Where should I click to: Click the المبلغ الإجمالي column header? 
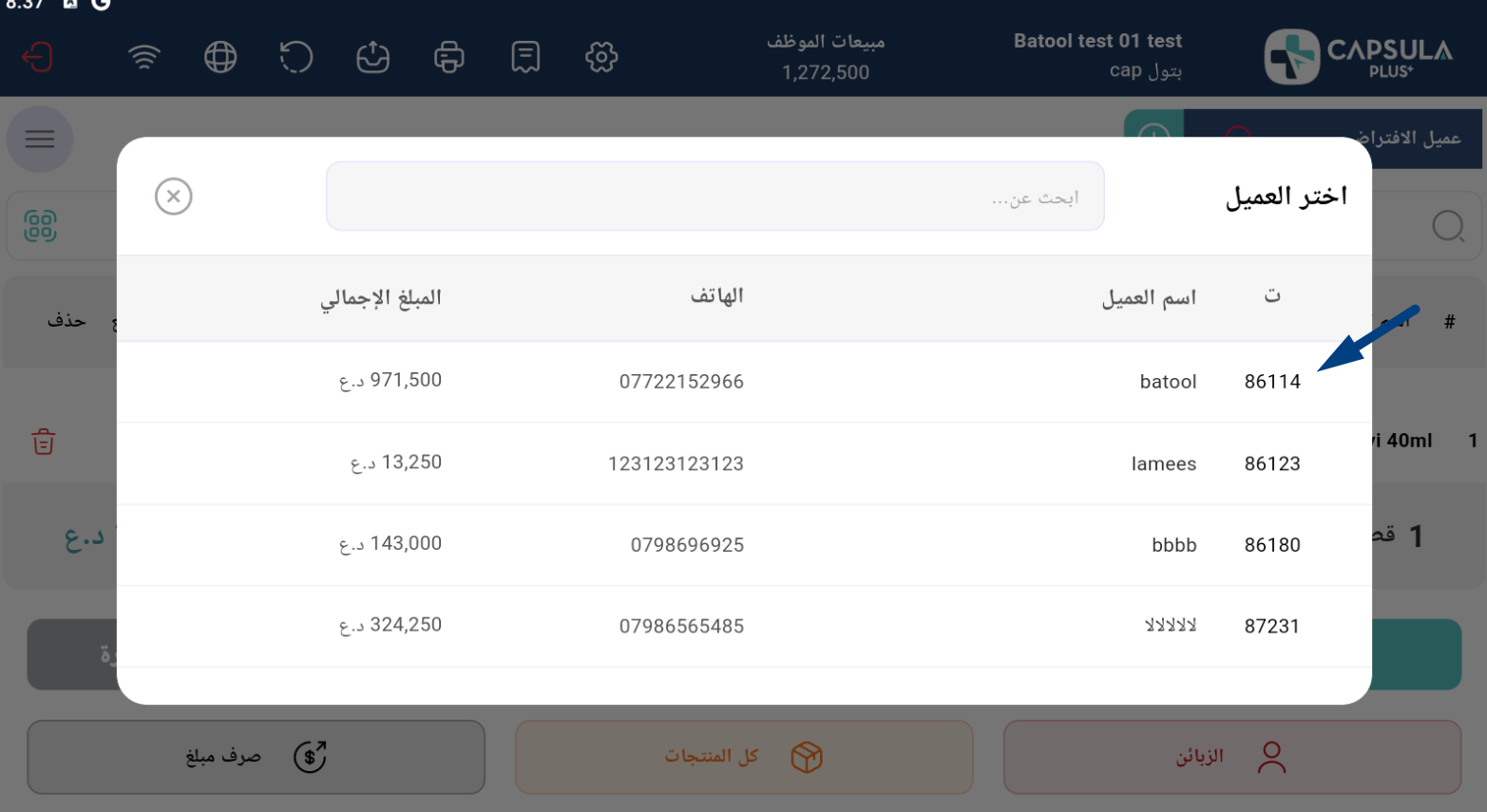coord(380,298)
